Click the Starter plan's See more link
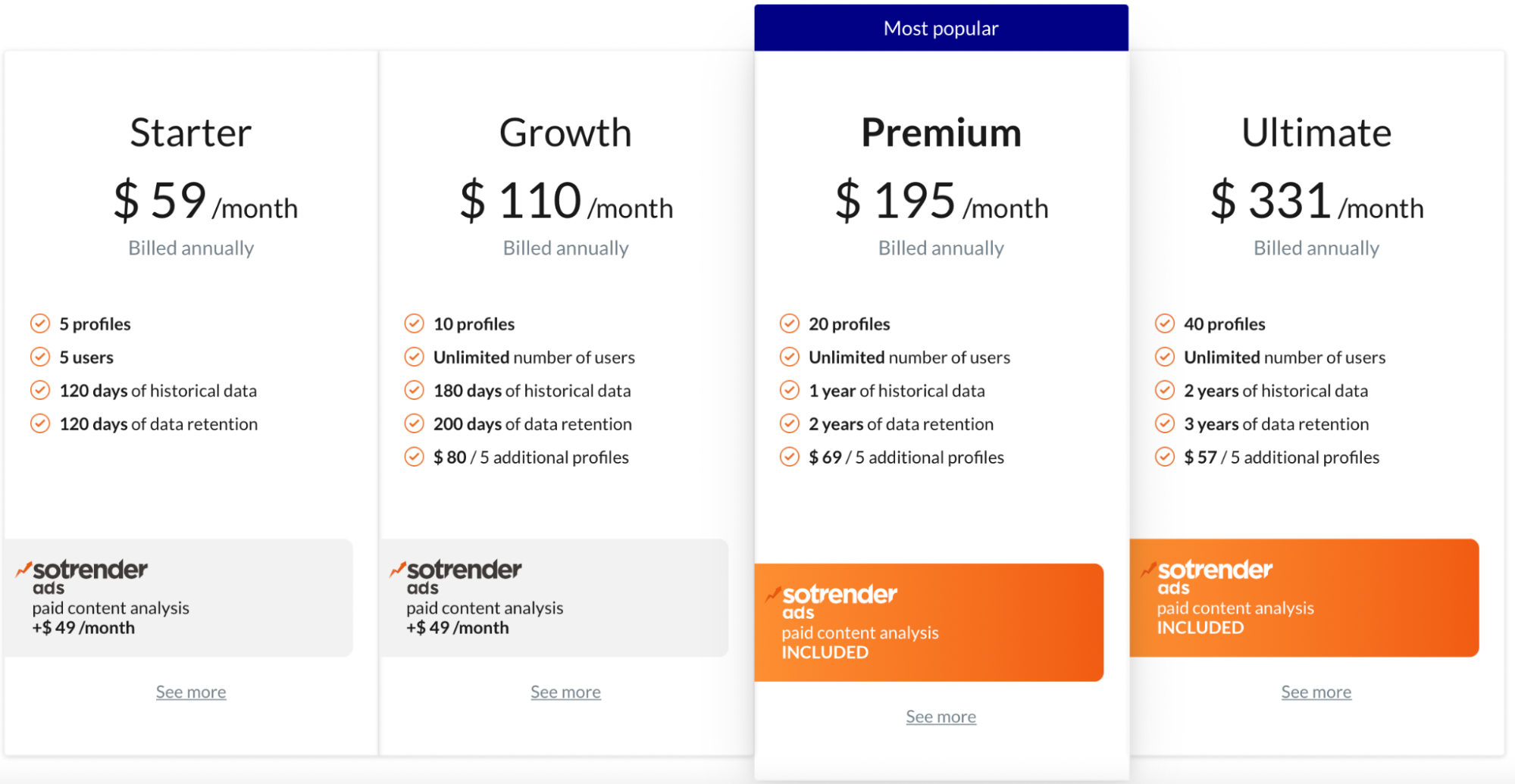The height and width of the screenshot is (784, 1515). click(x=191, y=692)
